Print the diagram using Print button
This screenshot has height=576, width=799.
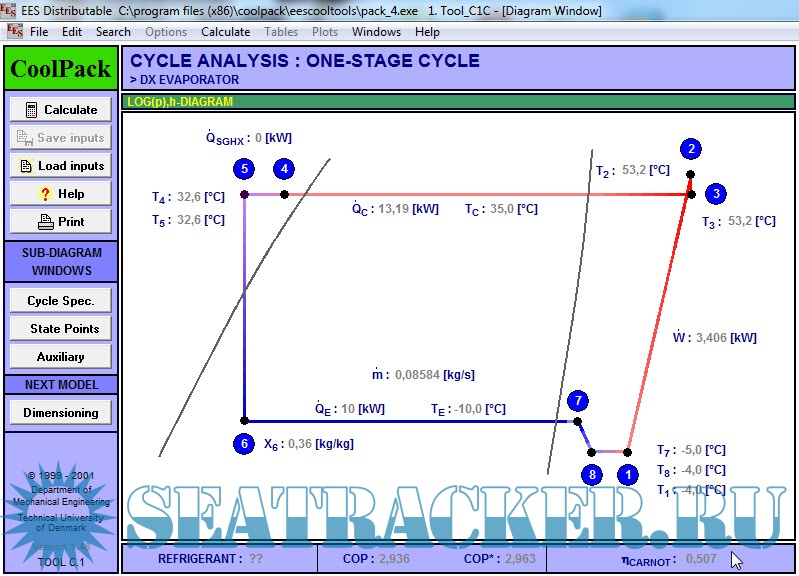pos(61,222)
